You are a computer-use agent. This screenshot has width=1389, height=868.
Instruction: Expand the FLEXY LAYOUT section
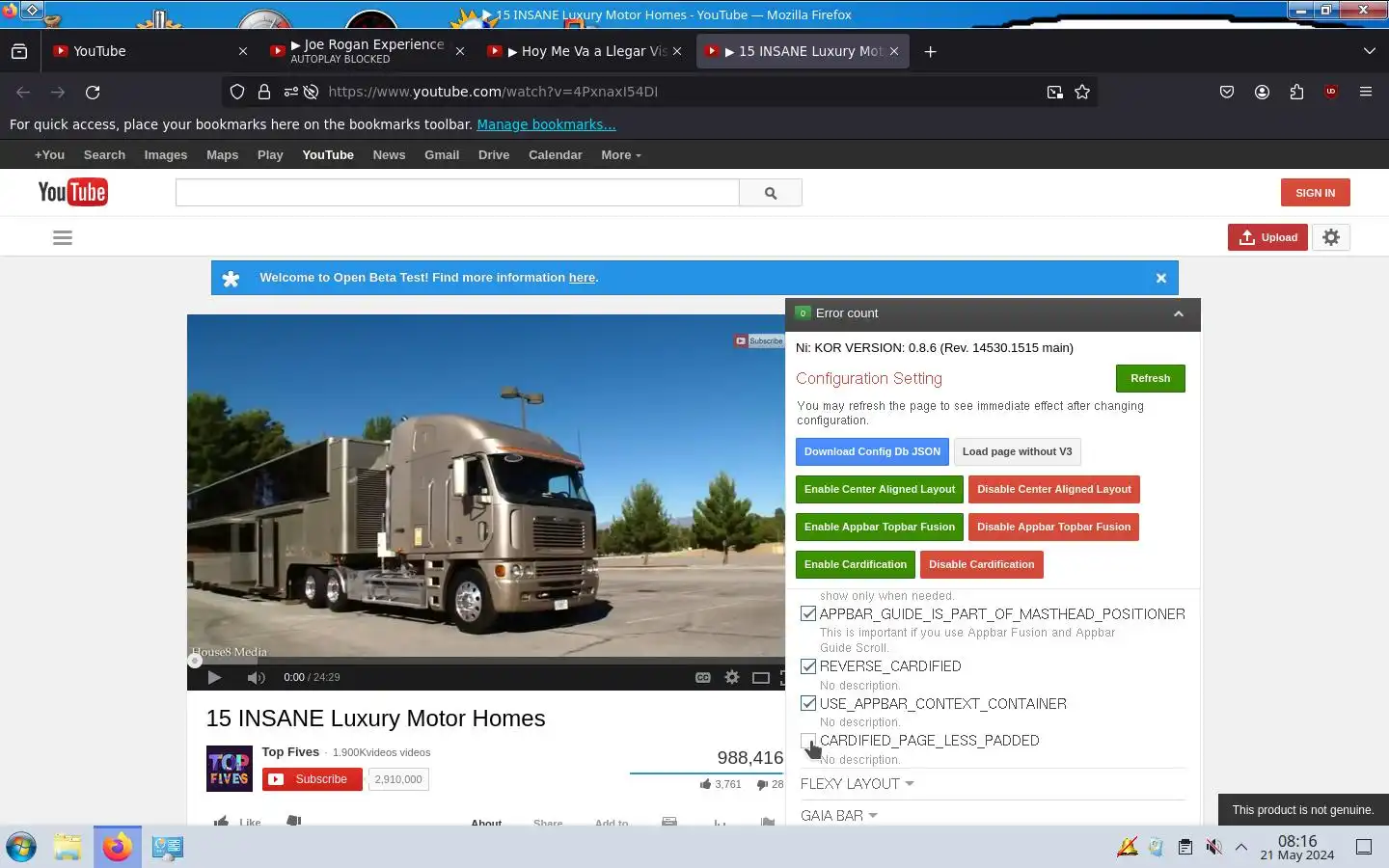[857, 783]
